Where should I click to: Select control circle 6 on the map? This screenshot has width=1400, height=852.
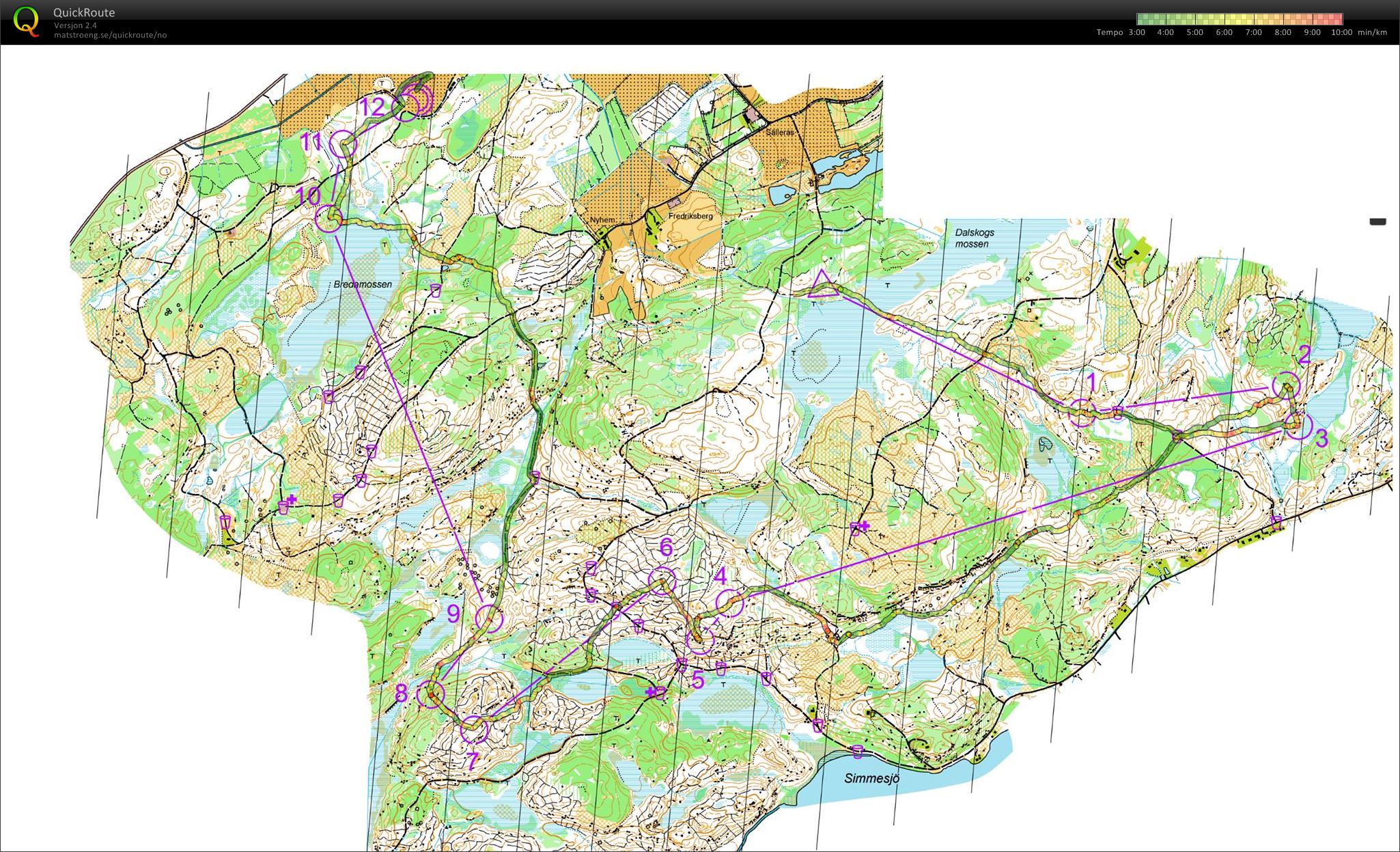pos(662,581)
